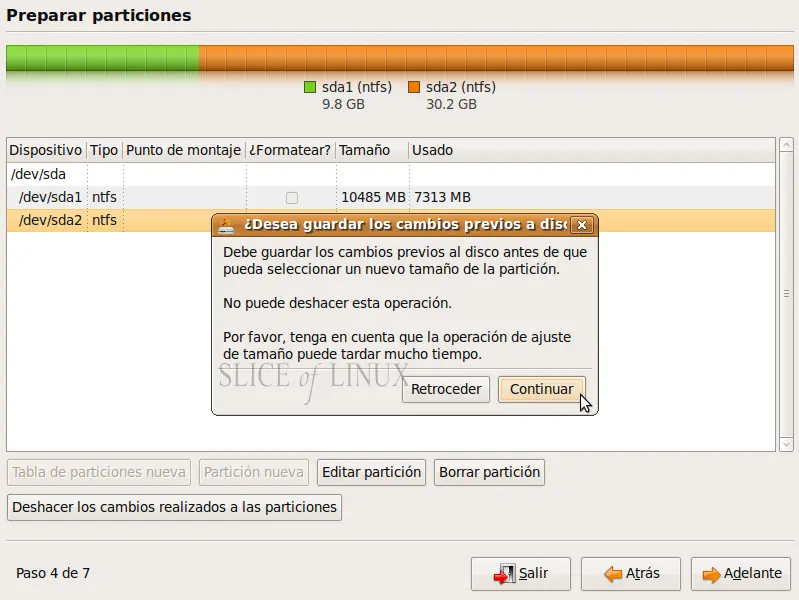This screenshot has width=799, height=600.
Task: Close the save changes dialog
Action: coord(582,225)
